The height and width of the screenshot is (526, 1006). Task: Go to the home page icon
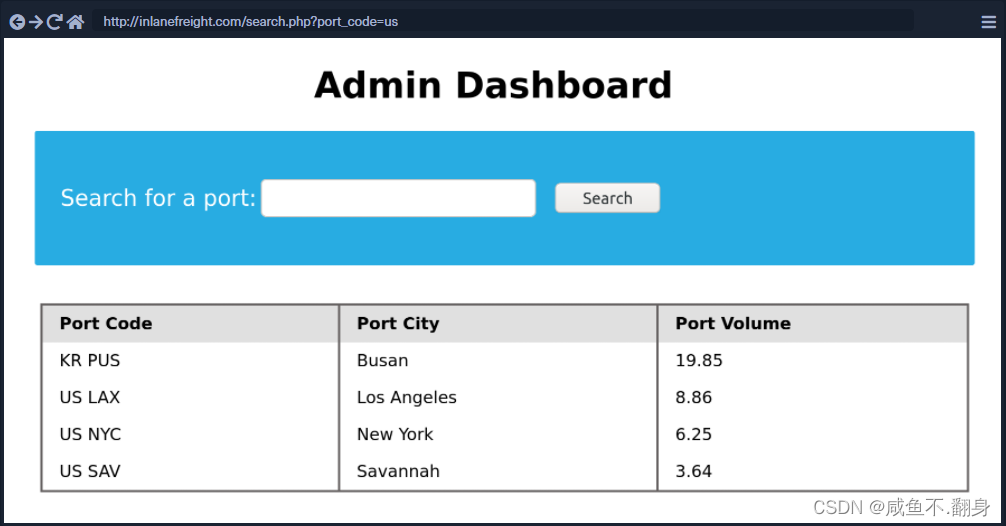(x=75, y=22)
